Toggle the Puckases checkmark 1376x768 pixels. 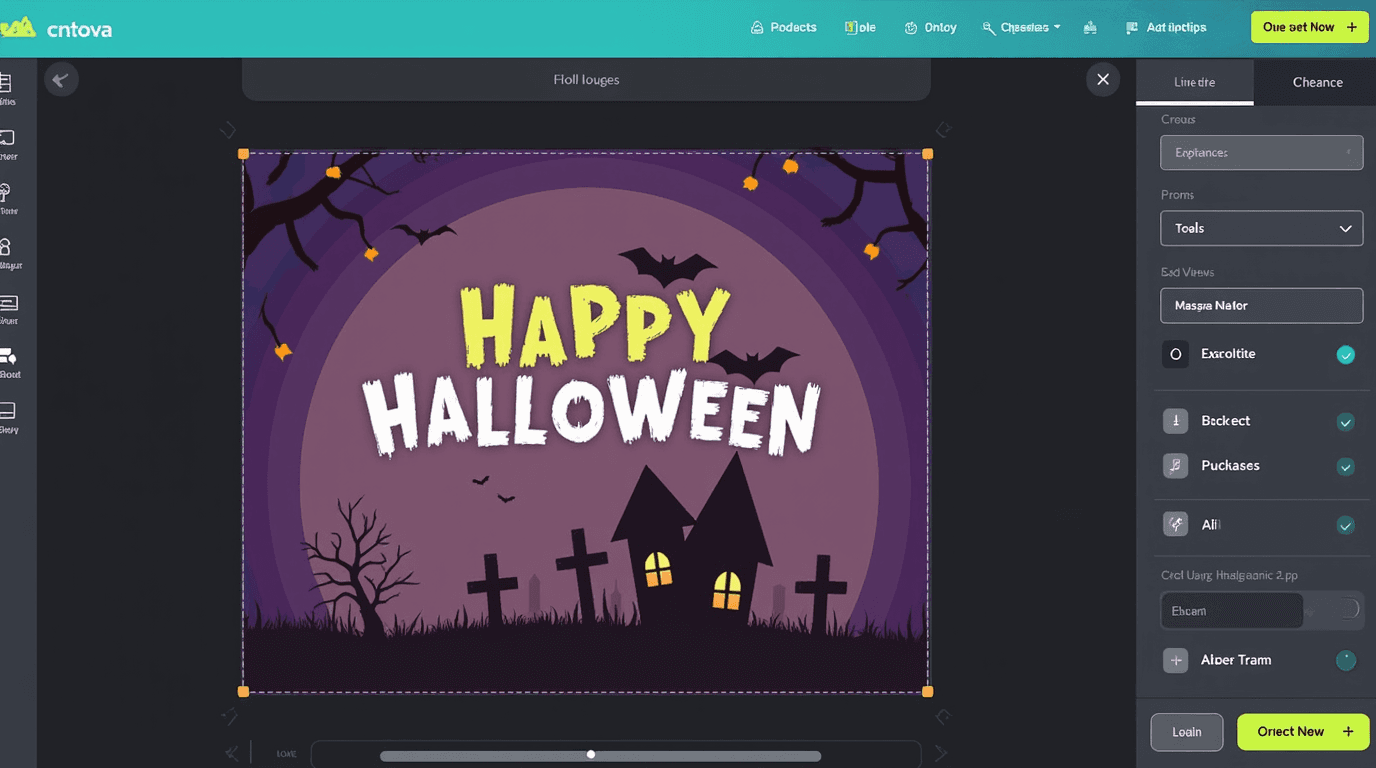[x=1346, y=466]
